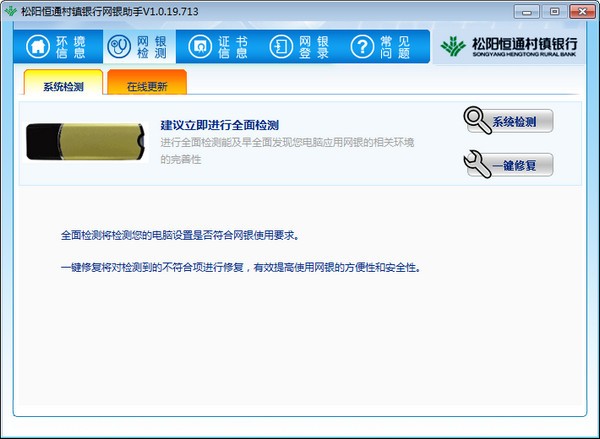
Task: Click the green app icon in title bar
Action: [x=10, y=11]
